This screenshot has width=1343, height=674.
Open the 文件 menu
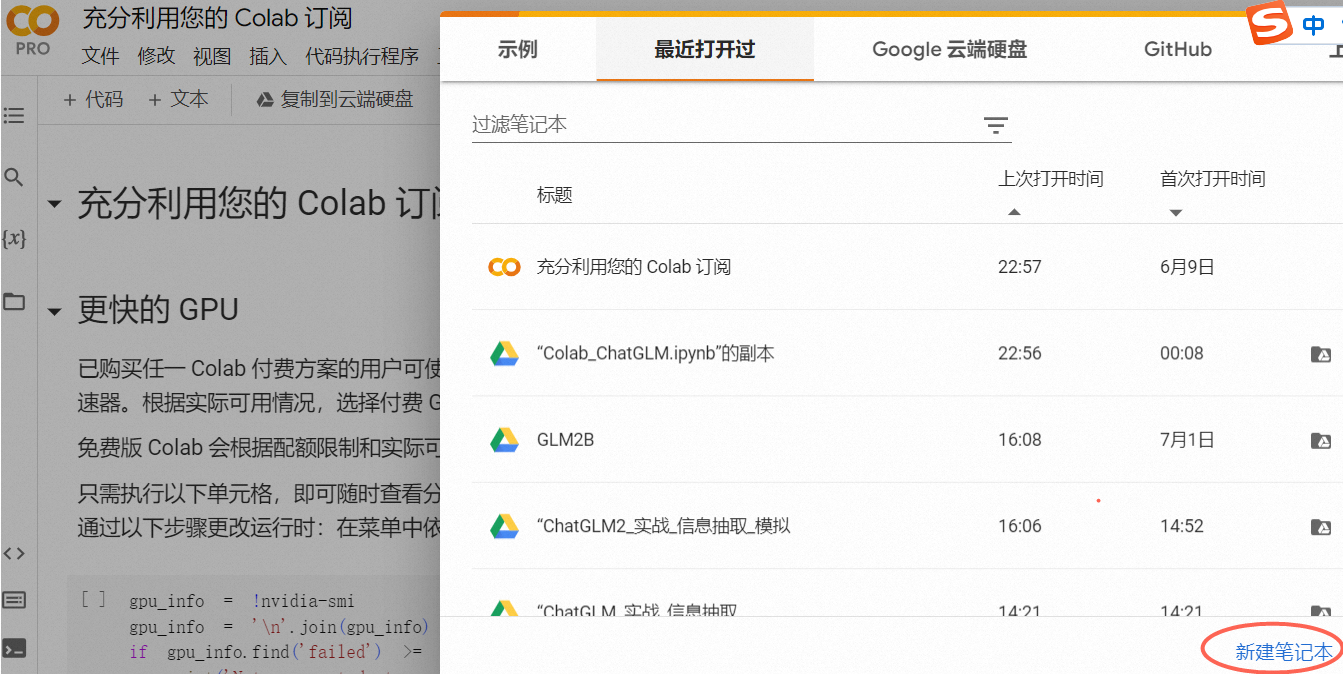[100, 57]
